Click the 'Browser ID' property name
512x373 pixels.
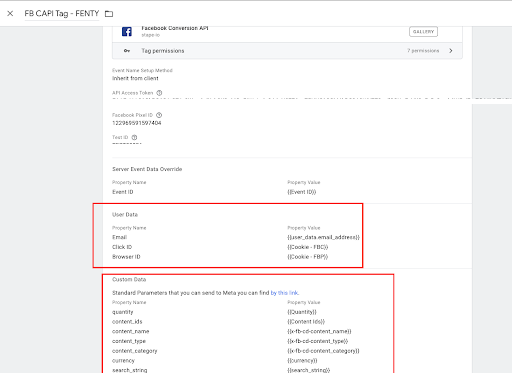(126, 257)
